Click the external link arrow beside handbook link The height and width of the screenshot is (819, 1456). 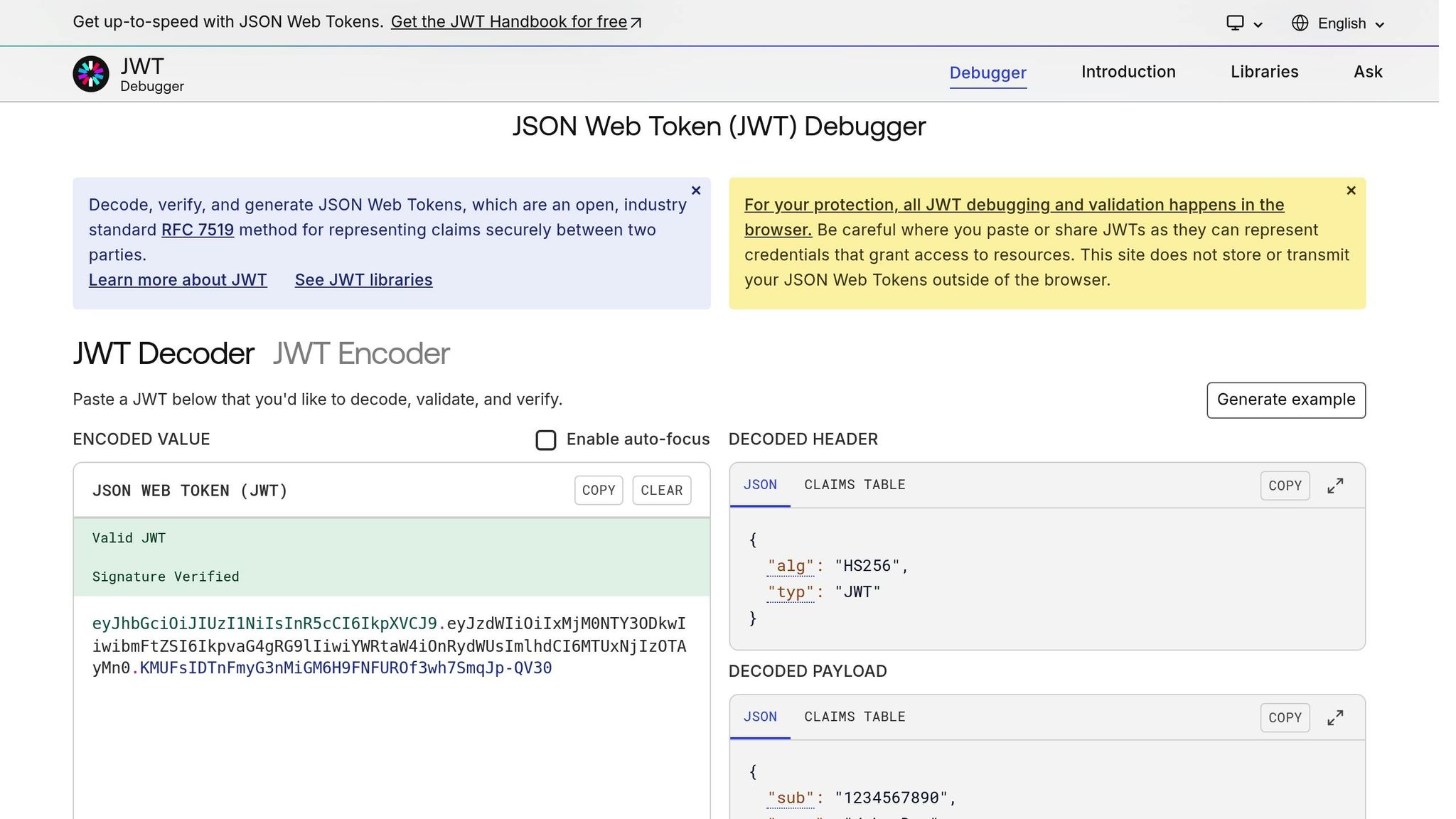tap(635, 21)
